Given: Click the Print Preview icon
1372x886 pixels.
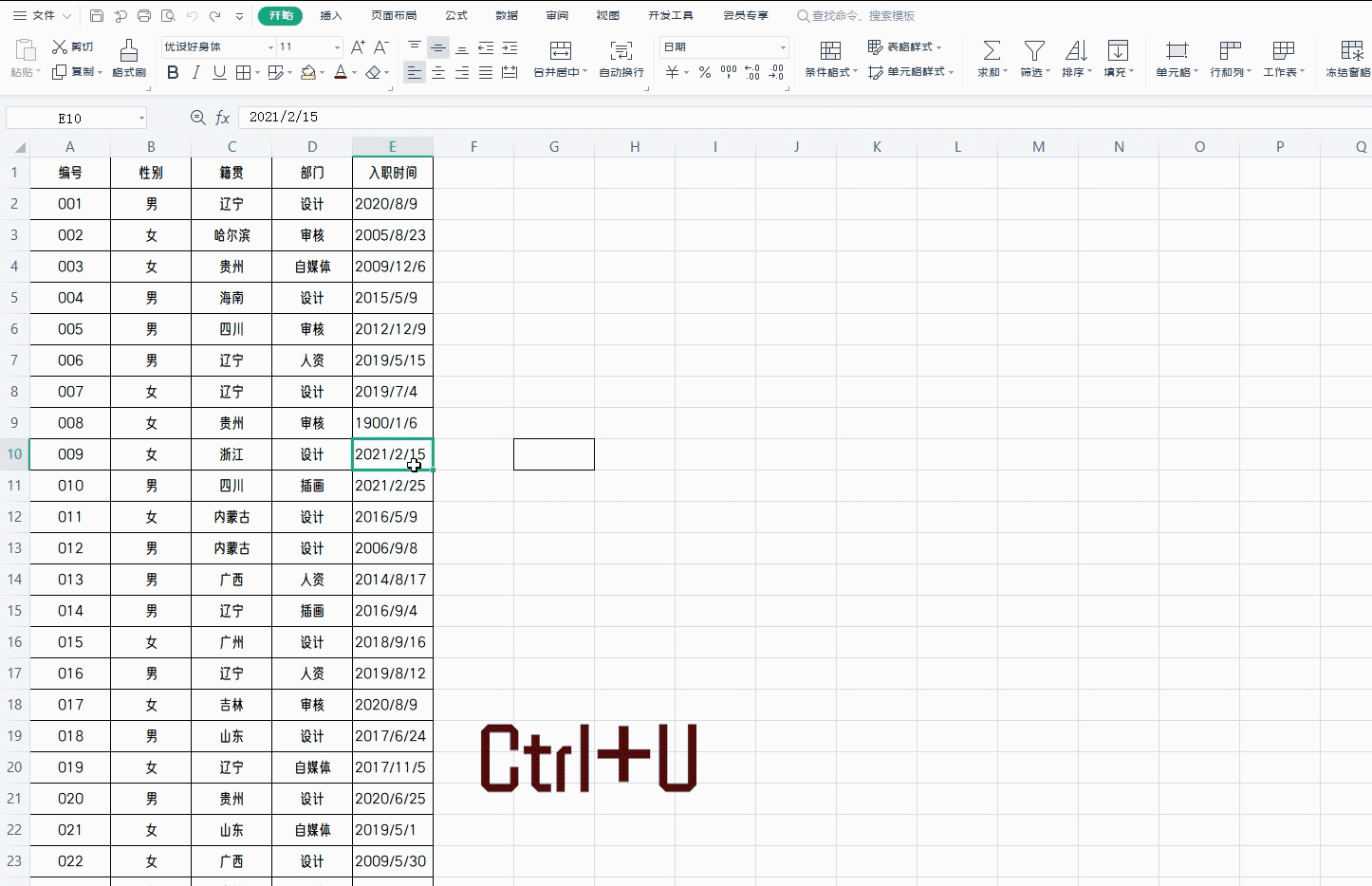Looking at the screenshot, I should (x=168, y=16).
